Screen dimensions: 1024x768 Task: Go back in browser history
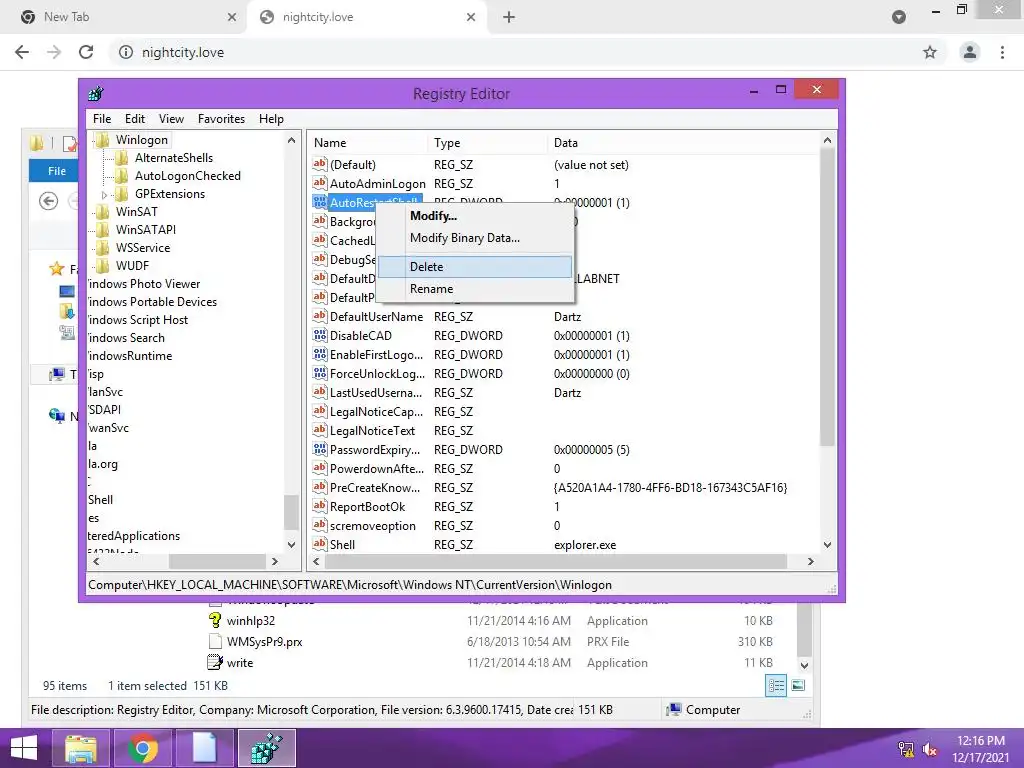[22, 52]
